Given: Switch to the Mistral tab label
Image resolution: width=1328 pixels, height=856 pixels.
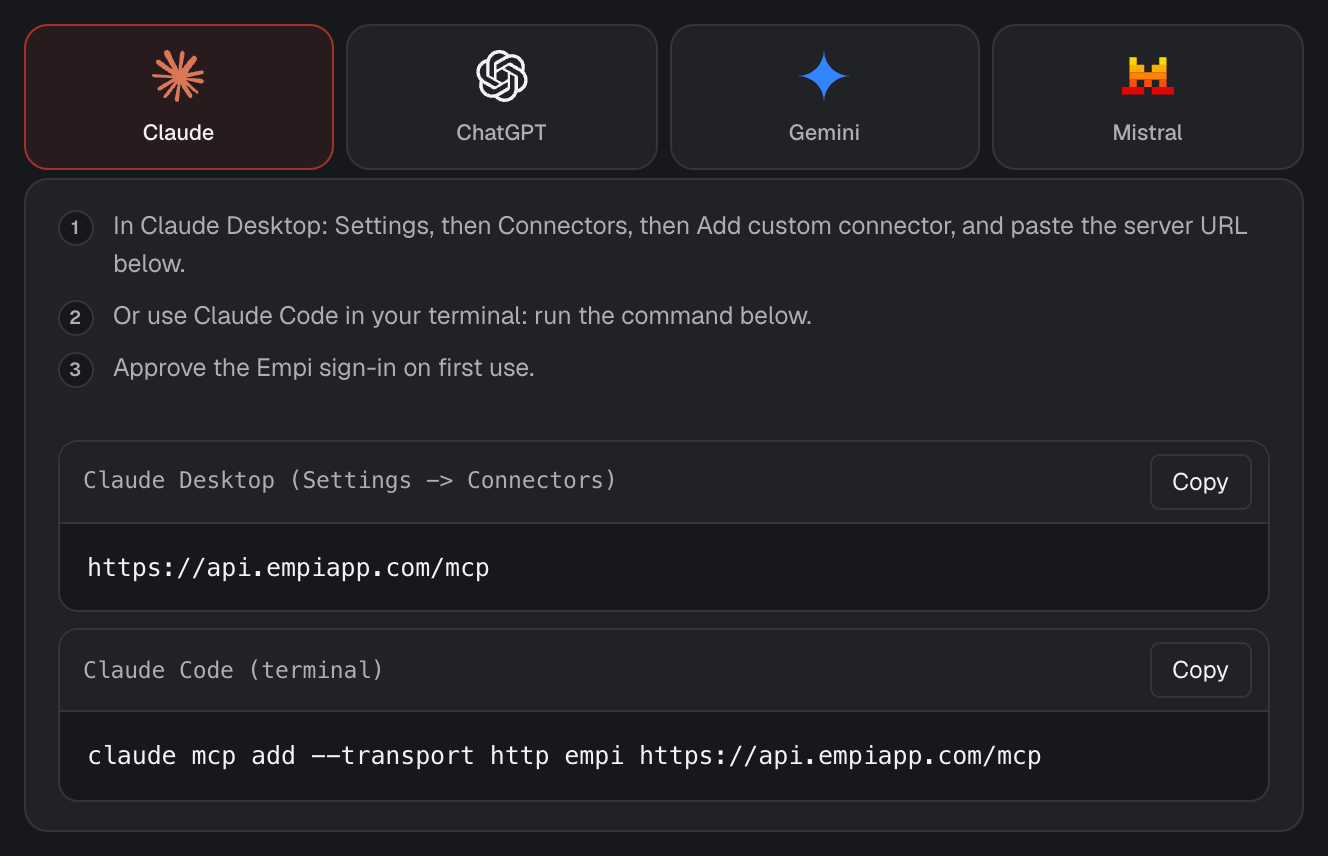Looking at the screenshot, I should (1147, 133).
